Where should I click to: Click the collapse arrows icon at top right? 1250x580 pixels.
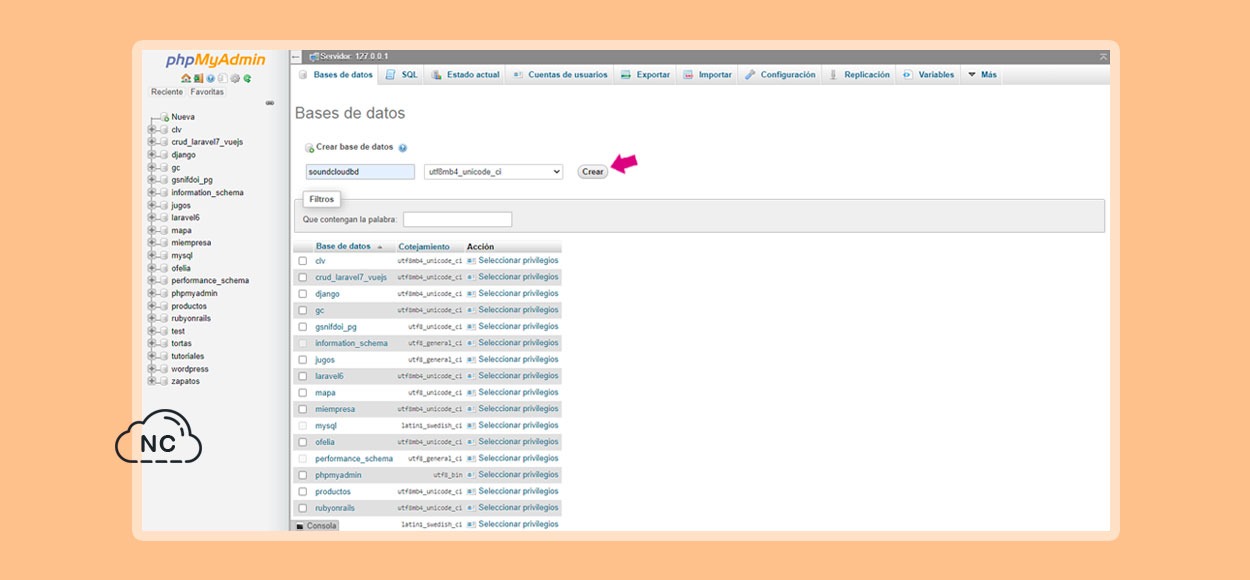1103,57
